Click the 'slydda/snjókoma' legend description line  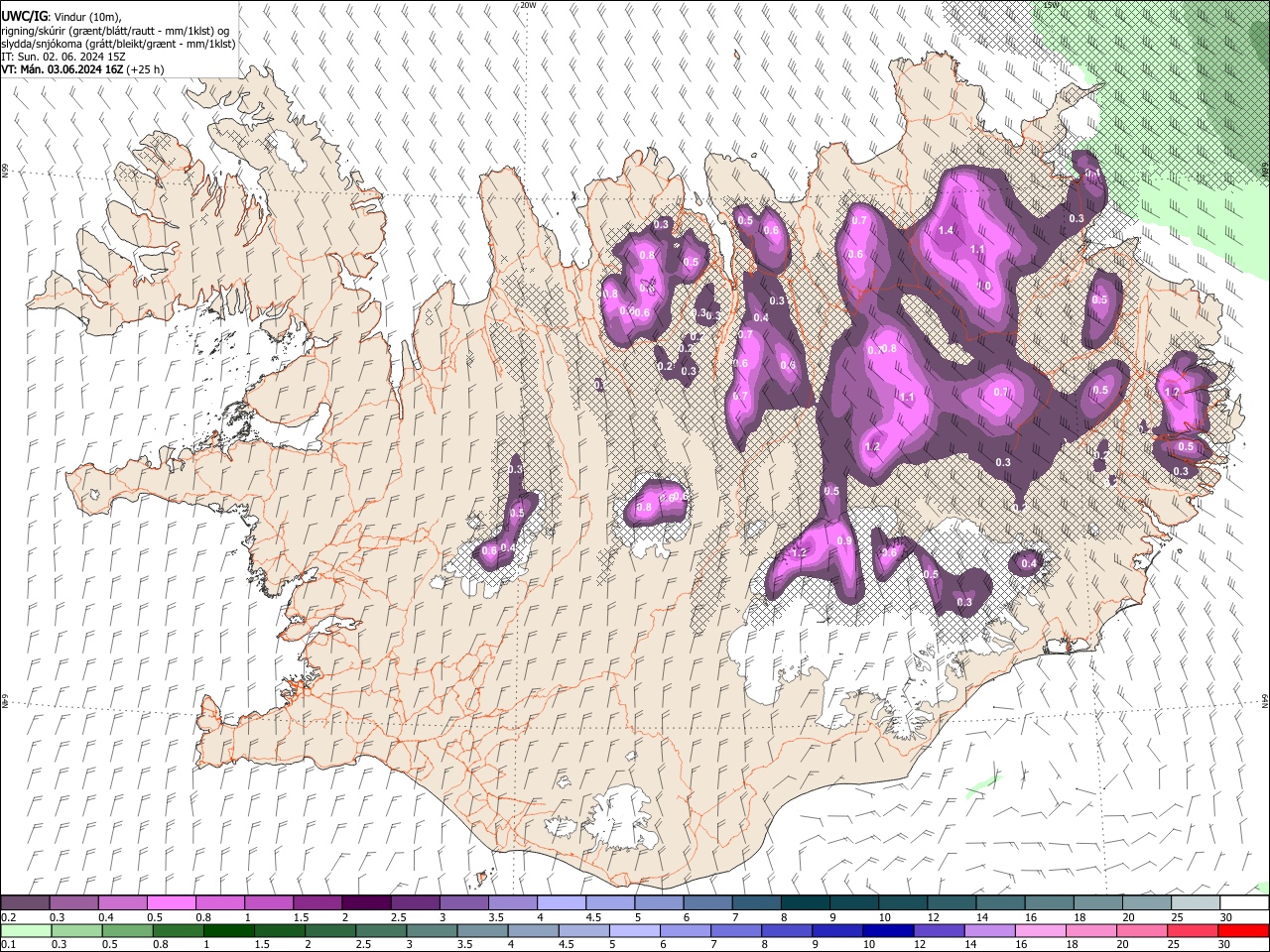point(118,44)
